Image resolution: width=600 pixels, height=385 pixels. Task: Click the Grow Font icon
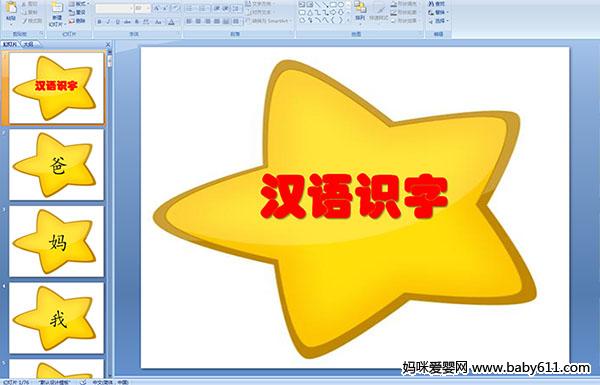[157, 8]
